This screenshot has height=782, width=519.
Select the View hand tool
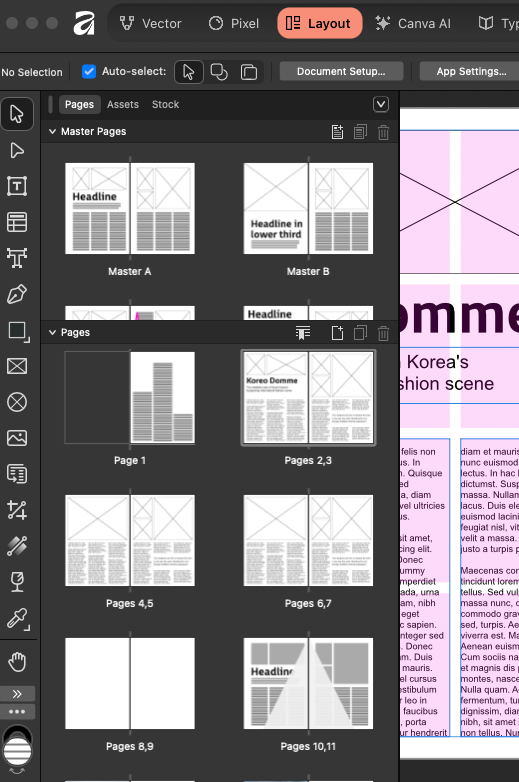point(17,662)
